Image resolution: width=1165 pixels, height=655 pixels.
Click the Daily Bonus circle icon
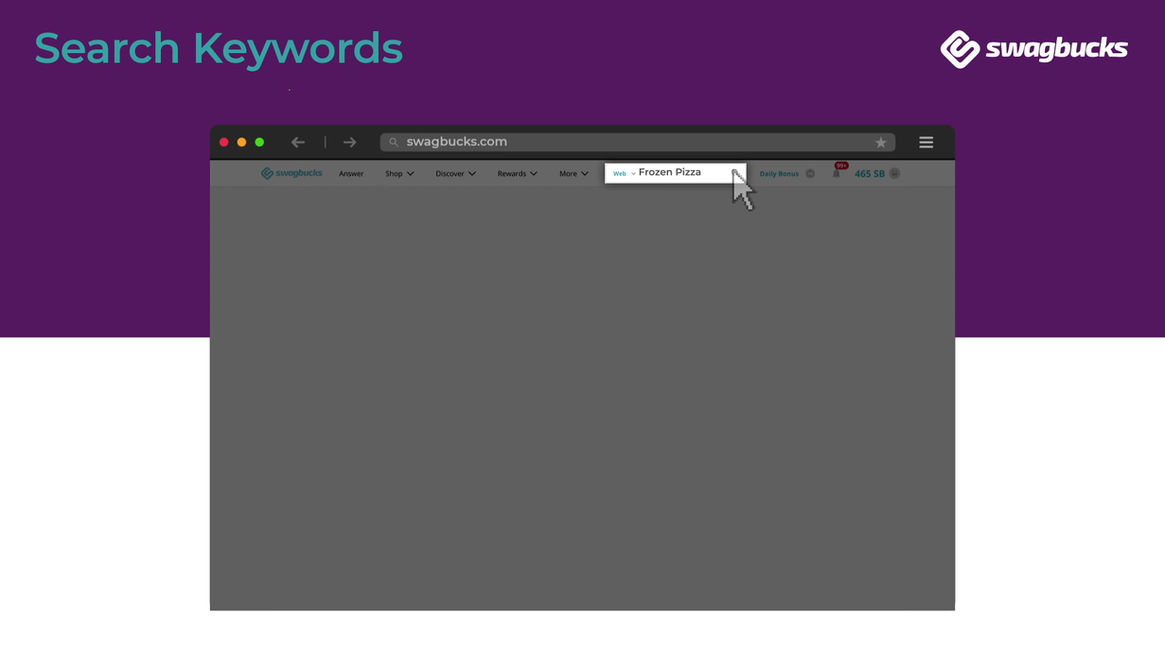tap(810, 174)
